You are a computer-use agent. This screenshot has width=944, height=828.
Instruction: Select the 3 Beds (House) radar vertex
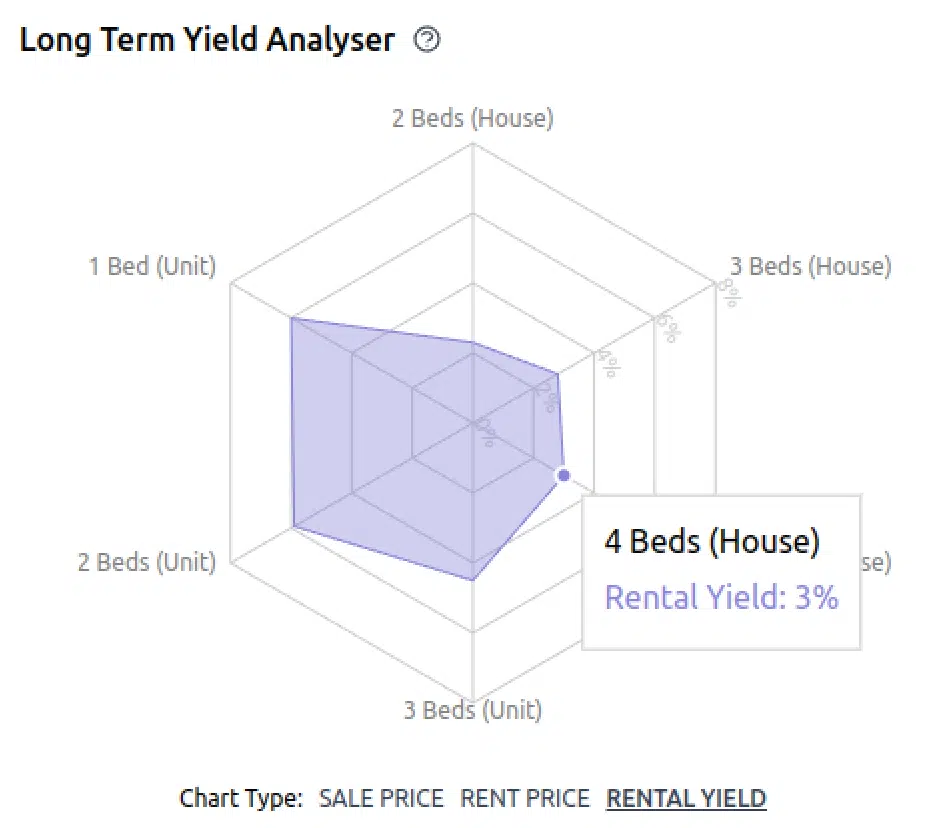pyautogui.click(x=557, y=375)
